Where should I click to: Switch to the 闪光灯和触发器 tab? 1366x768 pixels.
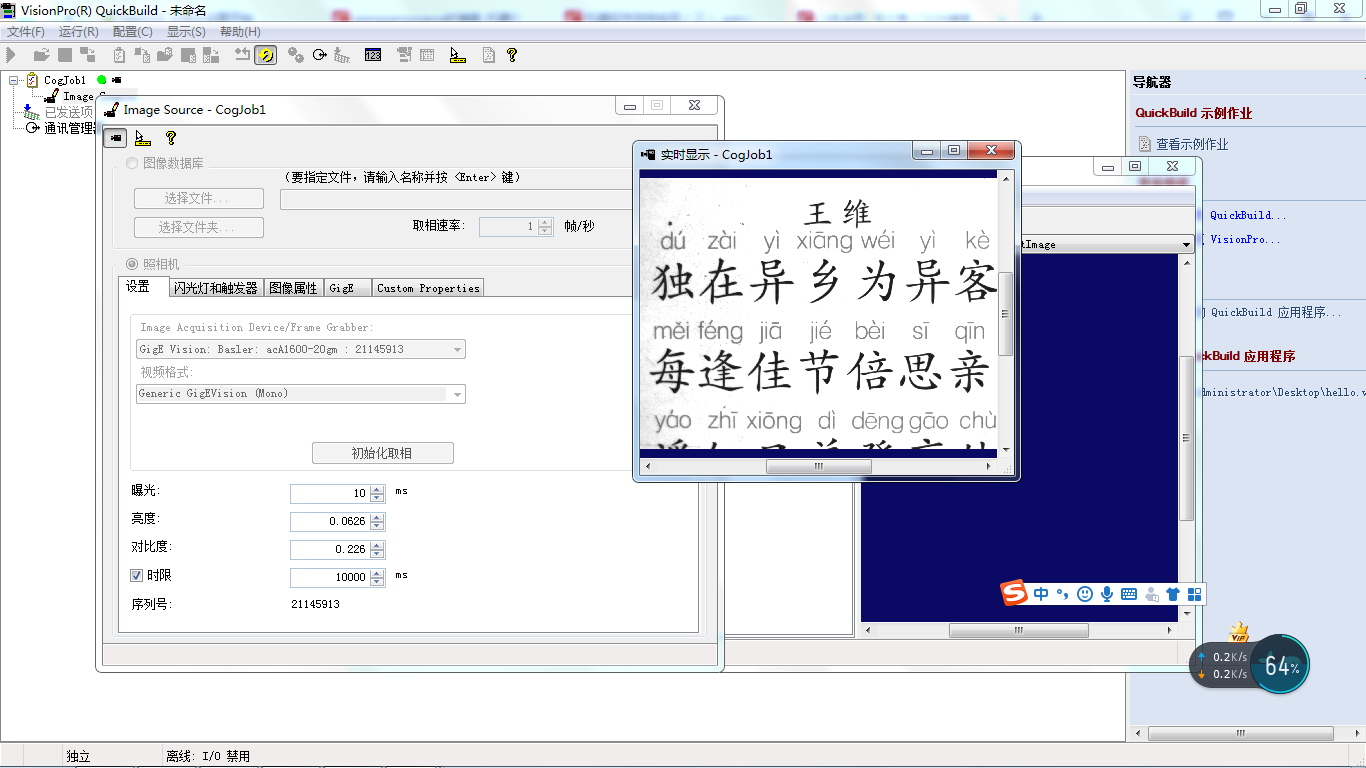(216, 288)
